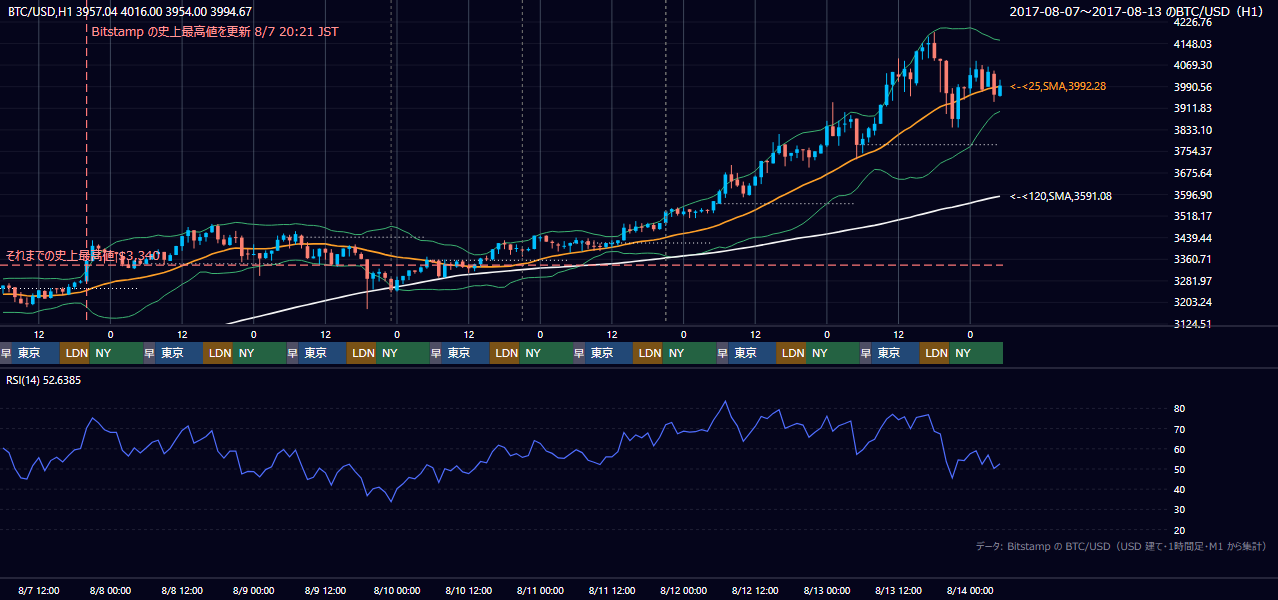Click RSI axis level 20

point(1180,530)
